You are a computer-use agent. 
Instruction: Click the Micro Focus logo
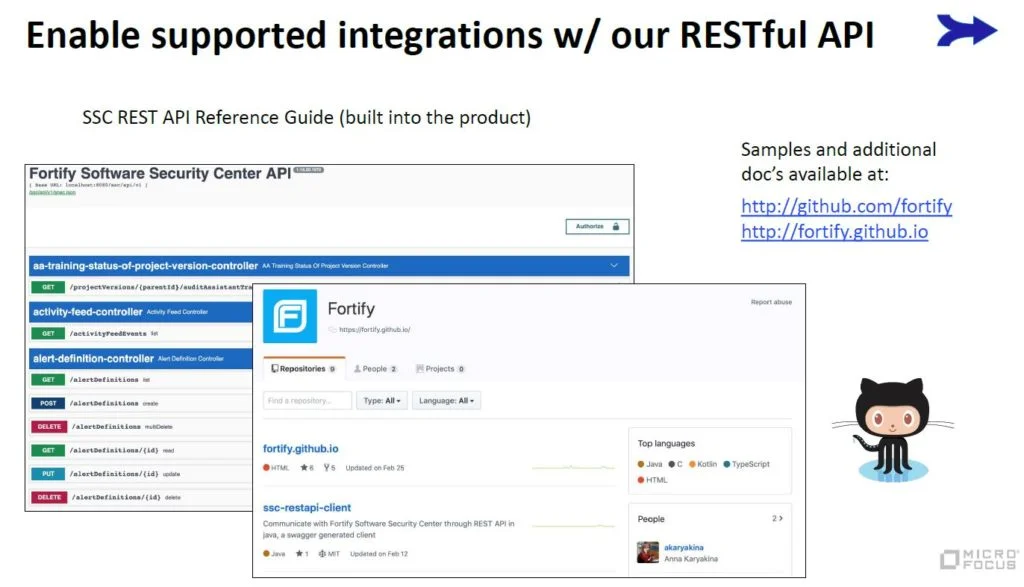[977, 560]
